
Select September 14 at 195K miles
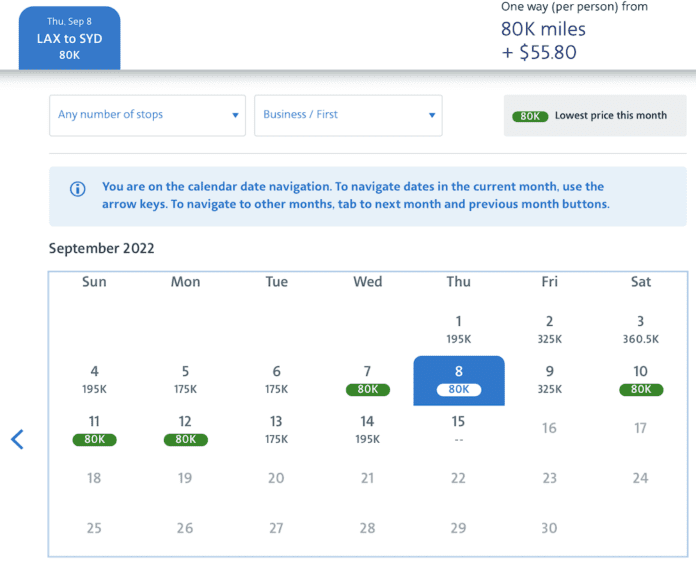367,430
